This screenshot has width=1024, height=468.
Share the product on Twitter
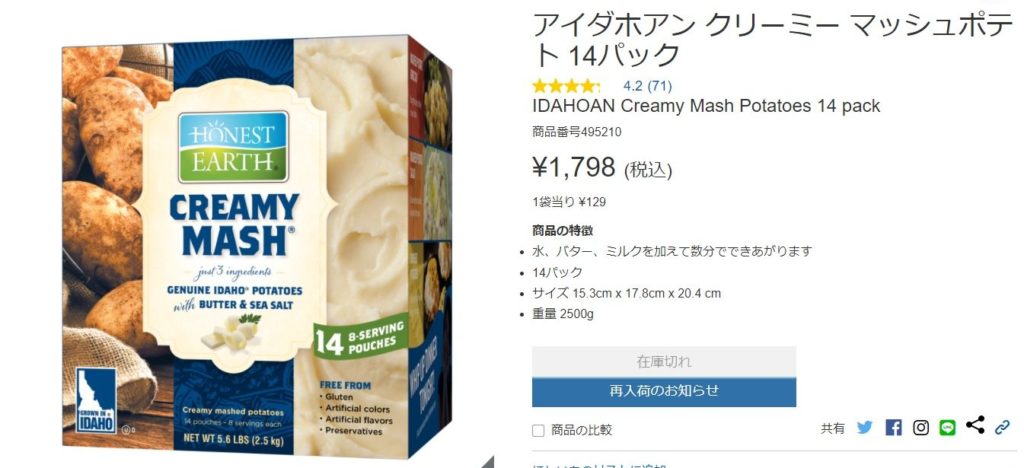(865, 428)
